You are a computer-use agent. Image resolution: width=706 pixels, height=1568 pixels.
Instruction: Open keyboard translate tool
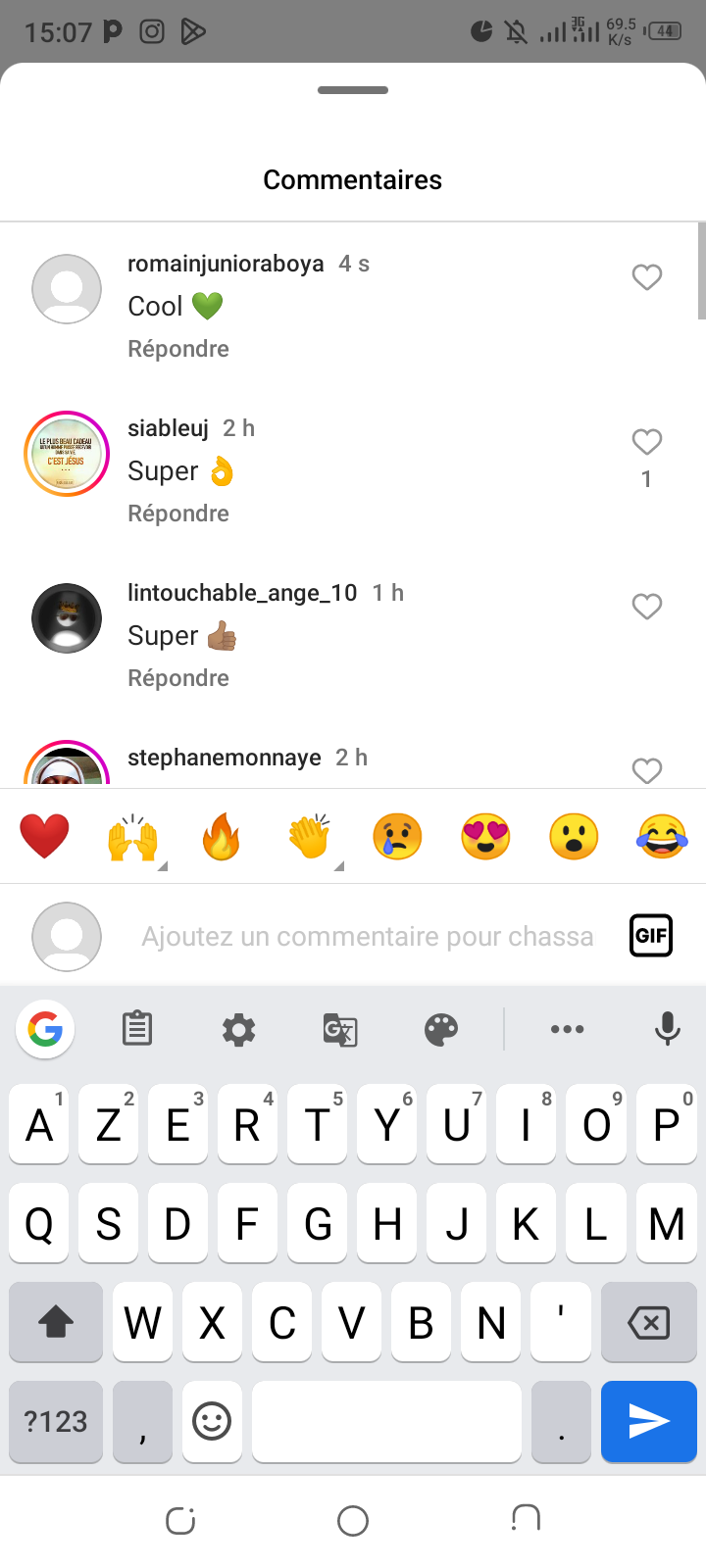[x=340, y=1029]
